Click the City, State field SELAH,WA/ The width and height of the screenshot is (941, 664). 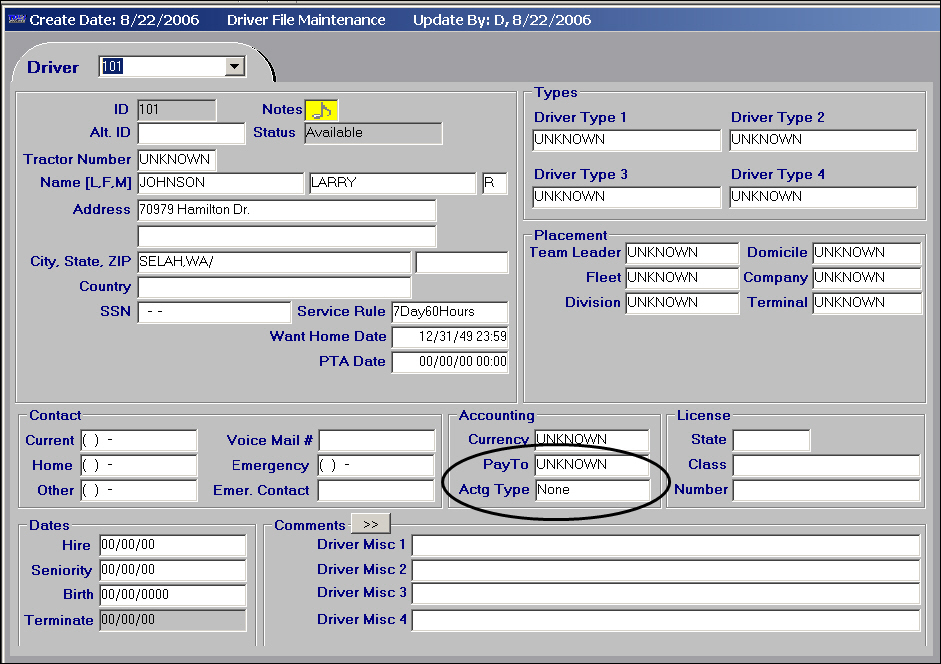click(x=274, y=262)
